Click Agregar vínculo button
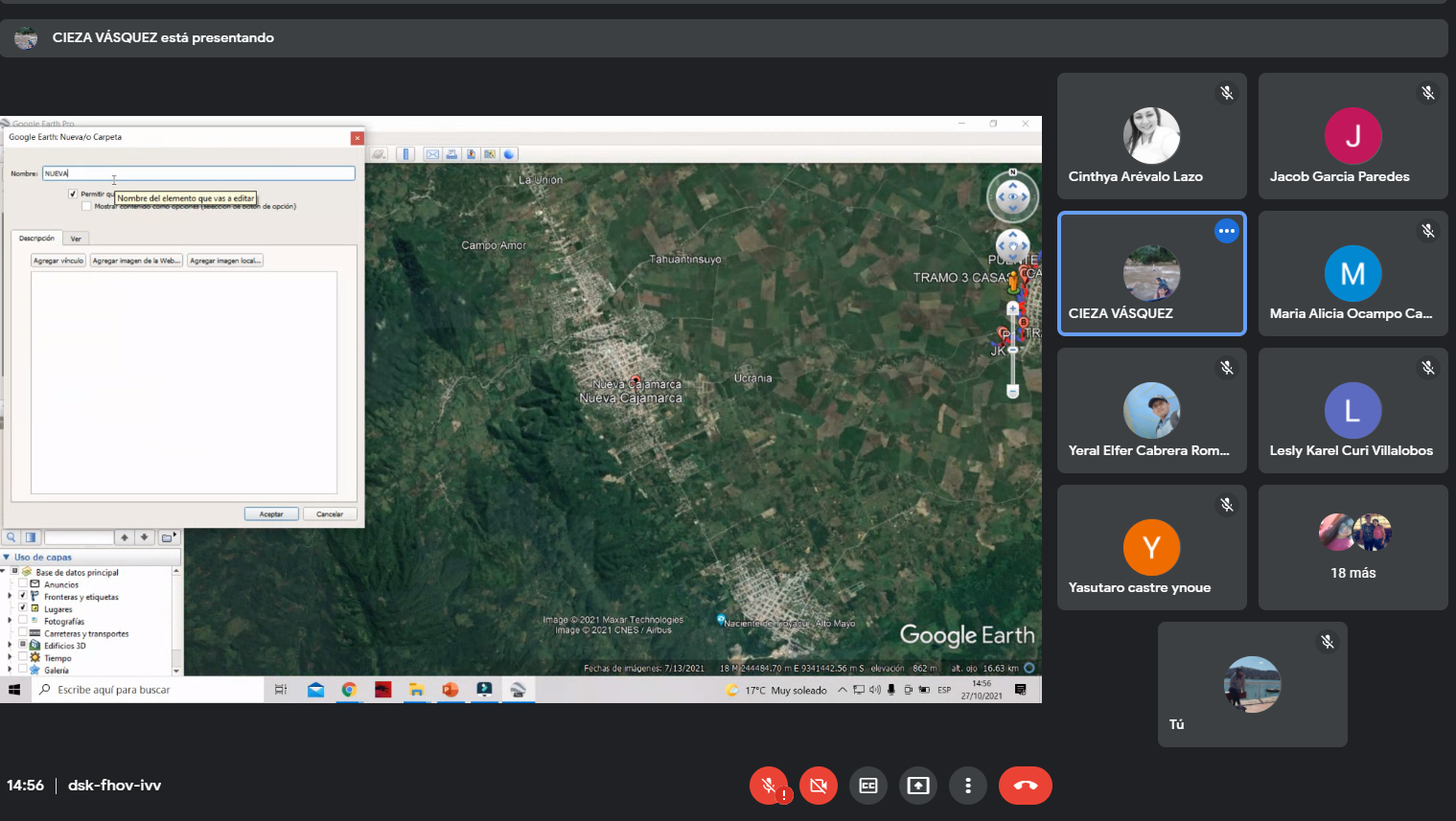 58,261
